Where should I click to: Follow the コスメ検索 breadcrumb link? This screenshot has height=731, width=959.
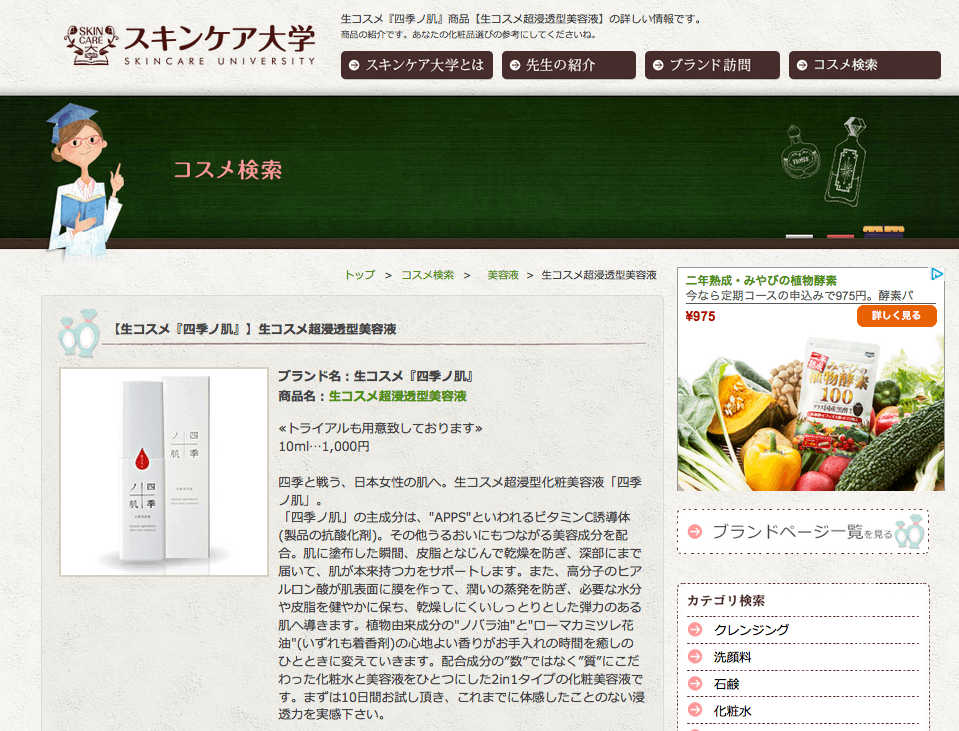pyautogui.click(x=428, y=275)
